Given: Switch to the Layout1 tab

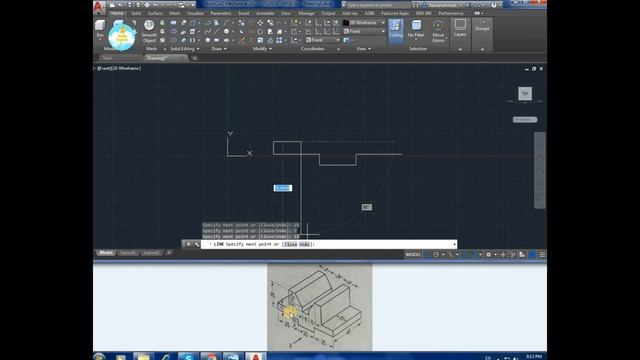Looking at the screenshot, I should coord(128,253).
